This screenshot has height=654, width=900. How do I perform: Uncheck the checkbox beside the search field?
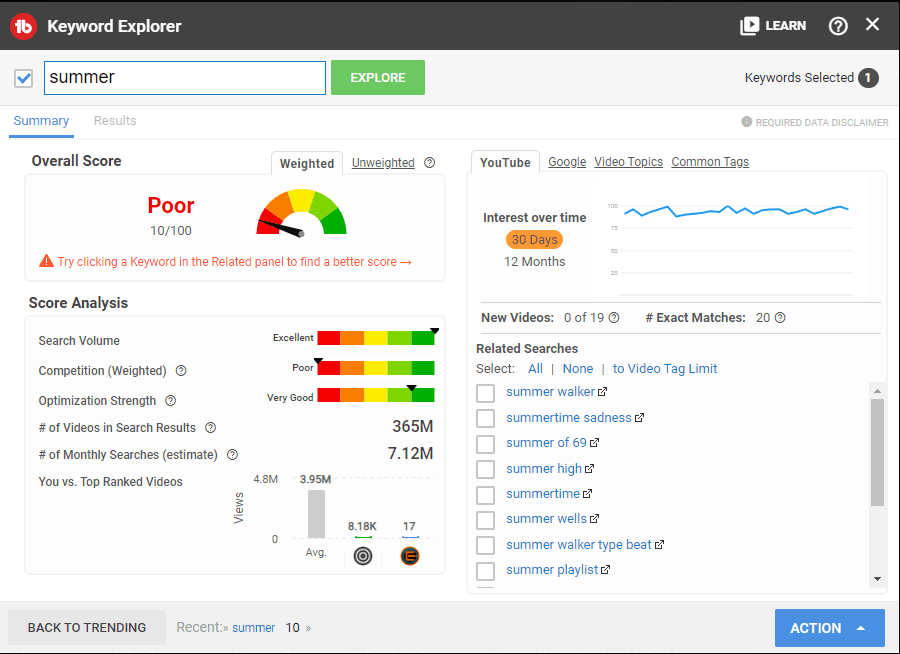click(24, 78)
